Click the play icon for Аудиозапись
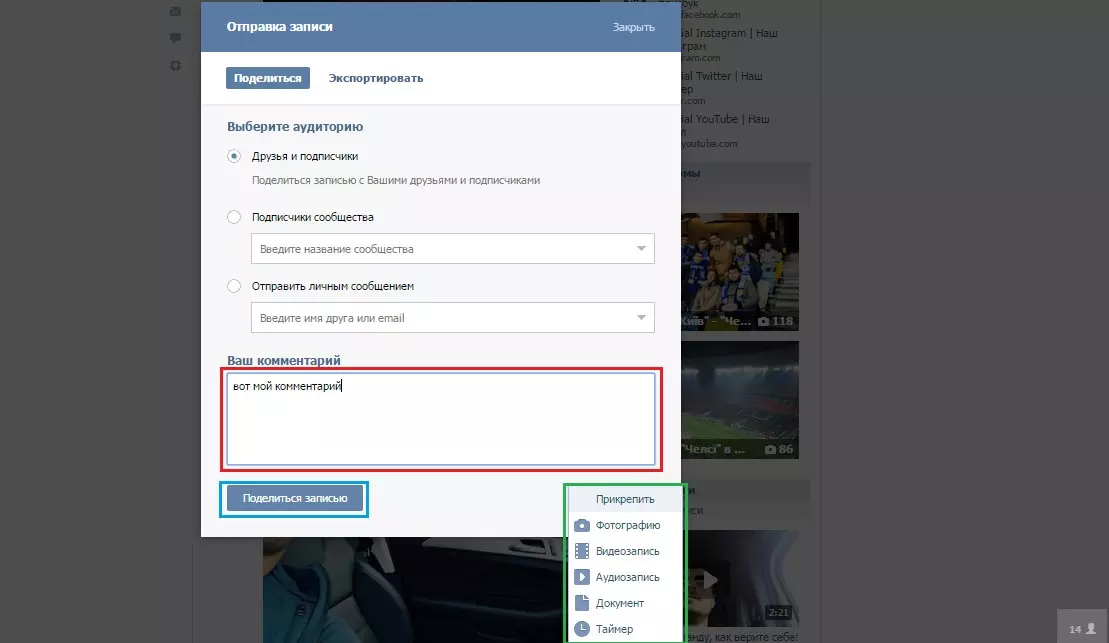1109x643 pixels. (582, 577)
